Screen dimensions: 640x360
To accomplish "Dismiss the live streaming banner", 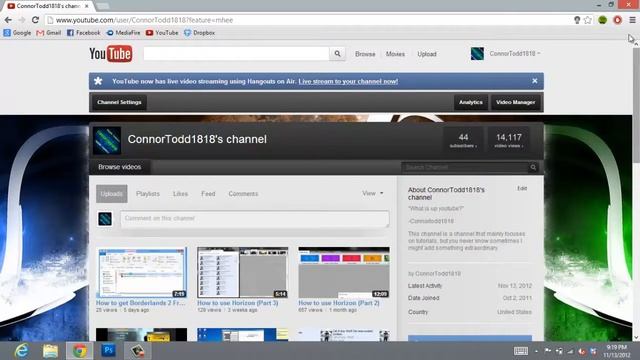I will [535, 81].
